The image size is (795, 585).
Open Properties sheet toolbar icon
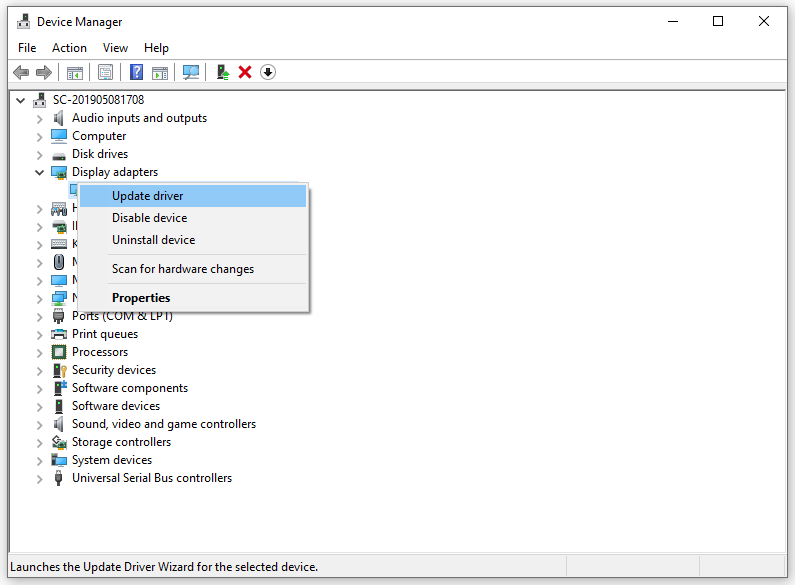pos(105,72)
